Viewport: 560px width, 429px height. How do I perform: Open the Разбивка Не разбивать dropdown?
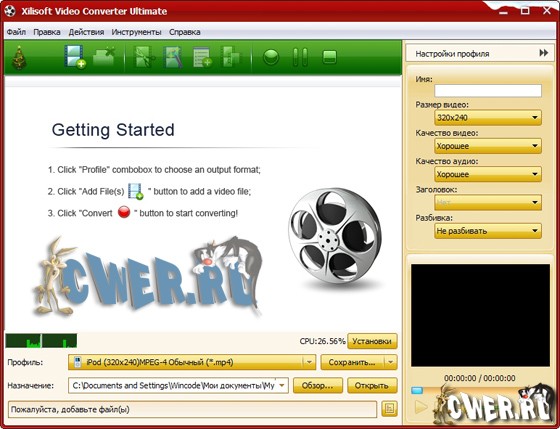click(x=488, y=231)
